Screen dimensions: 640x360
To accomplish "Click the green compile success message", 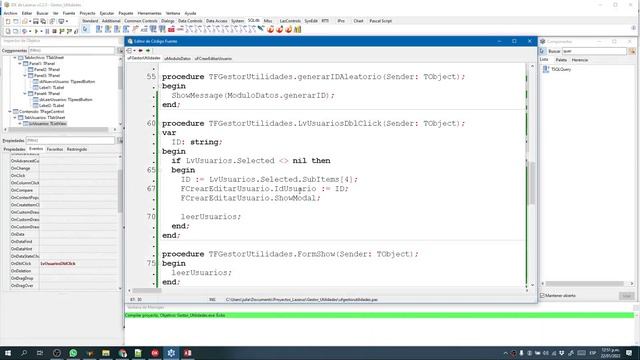I will pyautogui.click(x=379, y=316).
